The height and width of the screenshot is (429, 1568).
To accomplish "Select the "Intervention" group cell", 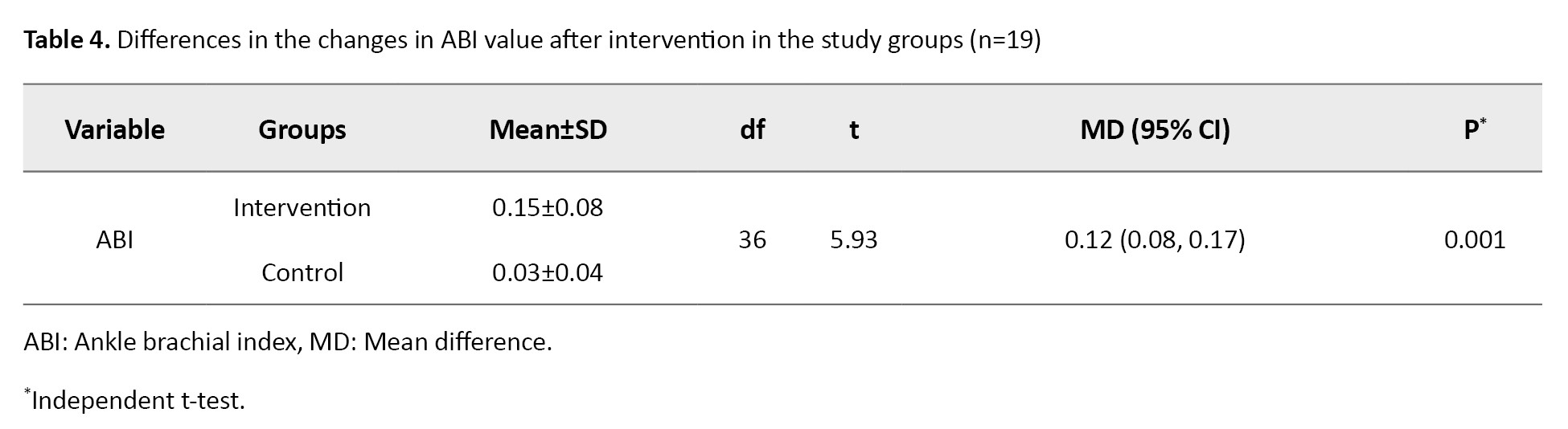I will coord(302,207).
